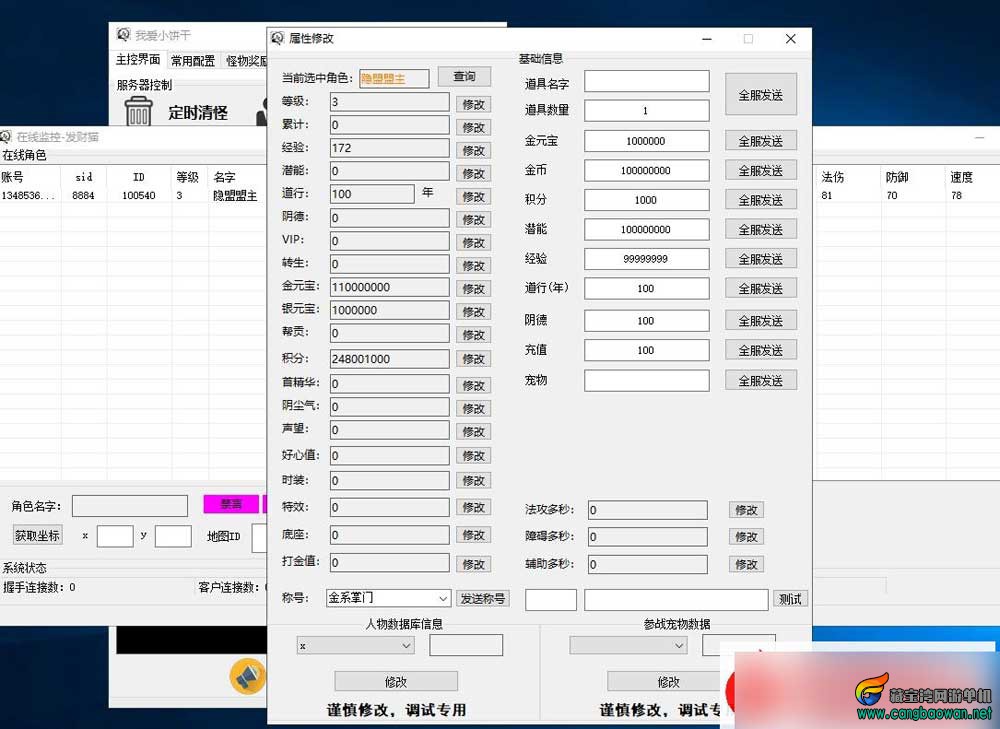Click 修改 next to the 等级 field
Screen dimensions: 1000x729
click(x=473, y=104)
